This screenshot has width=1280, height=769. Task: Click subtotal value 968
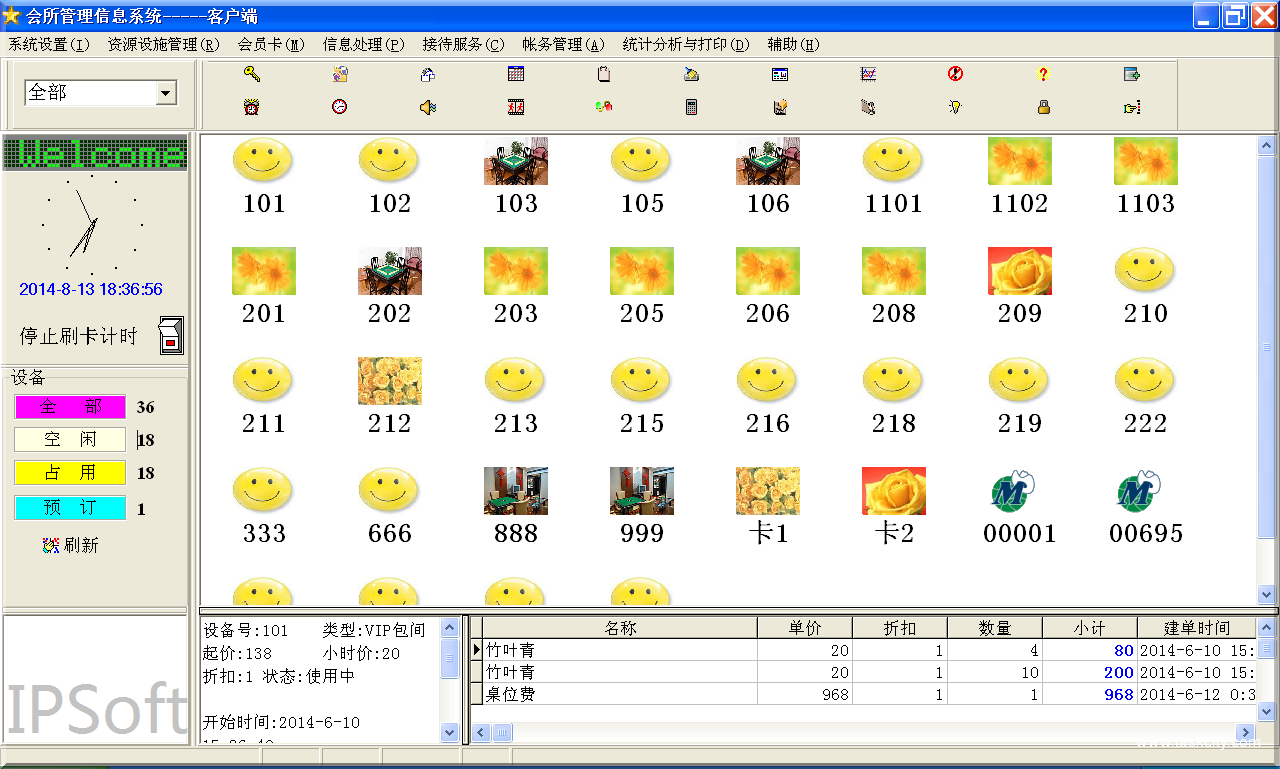1118,694
